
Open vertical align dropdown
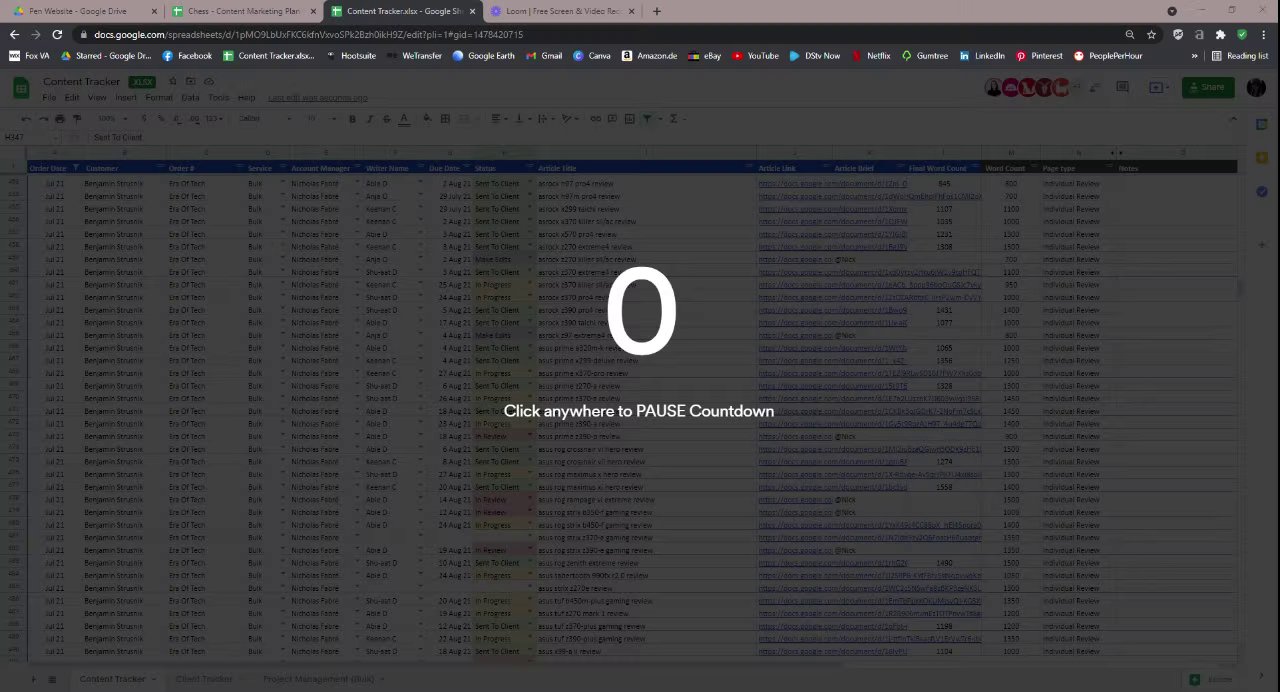pos(522,118)
